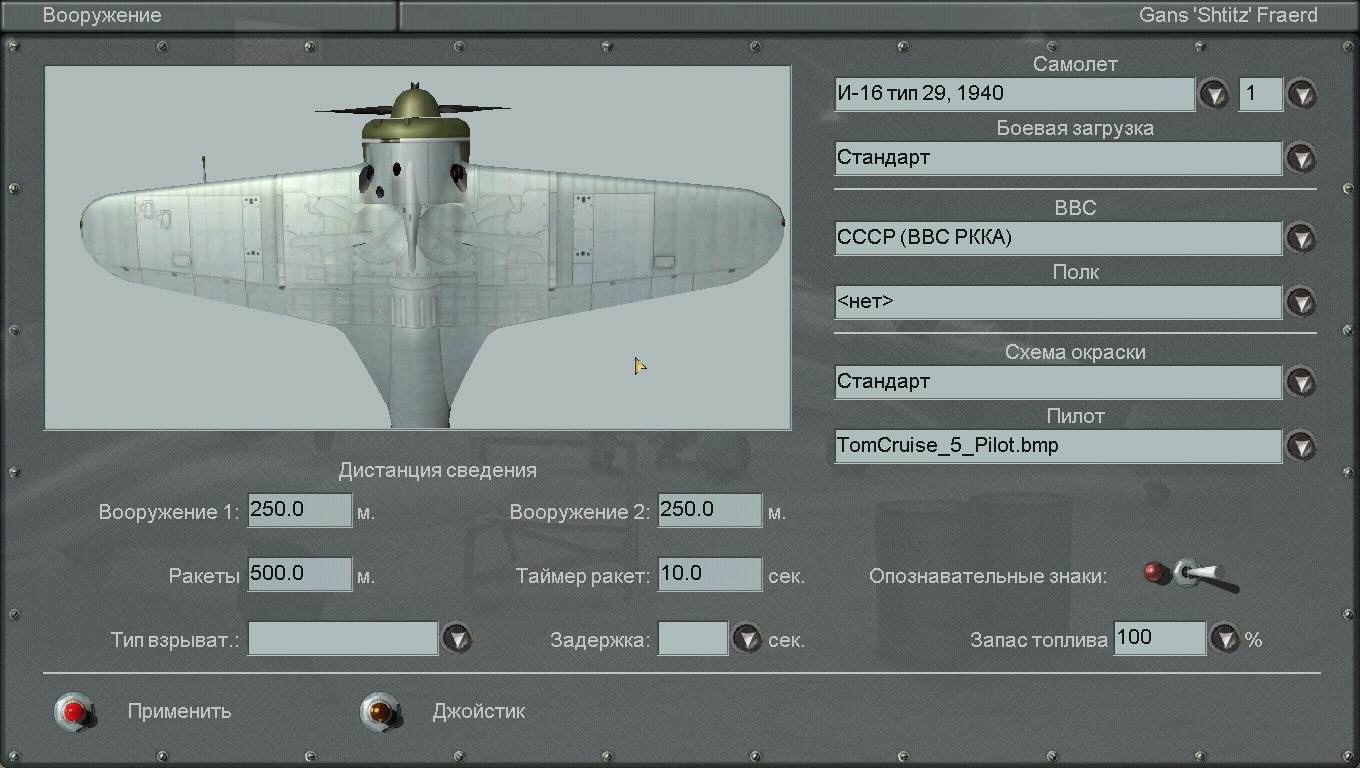This screenshot has height=768, width=1360.
Task: Click the pilot name Gans 'Shtitz' Fraerd
Action: (x=1229, y=15)
